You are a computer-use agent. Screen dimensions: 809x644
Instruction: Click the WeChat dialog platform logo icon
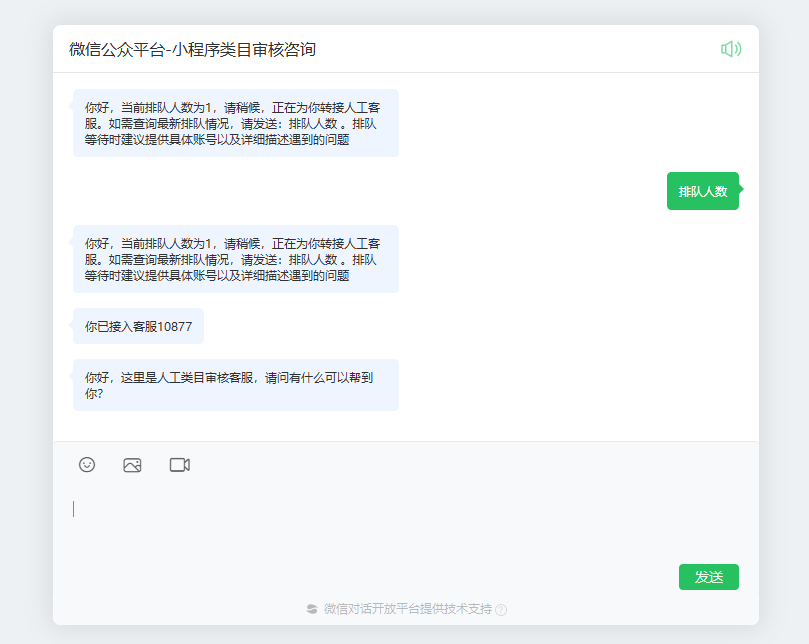pos(312,609)
